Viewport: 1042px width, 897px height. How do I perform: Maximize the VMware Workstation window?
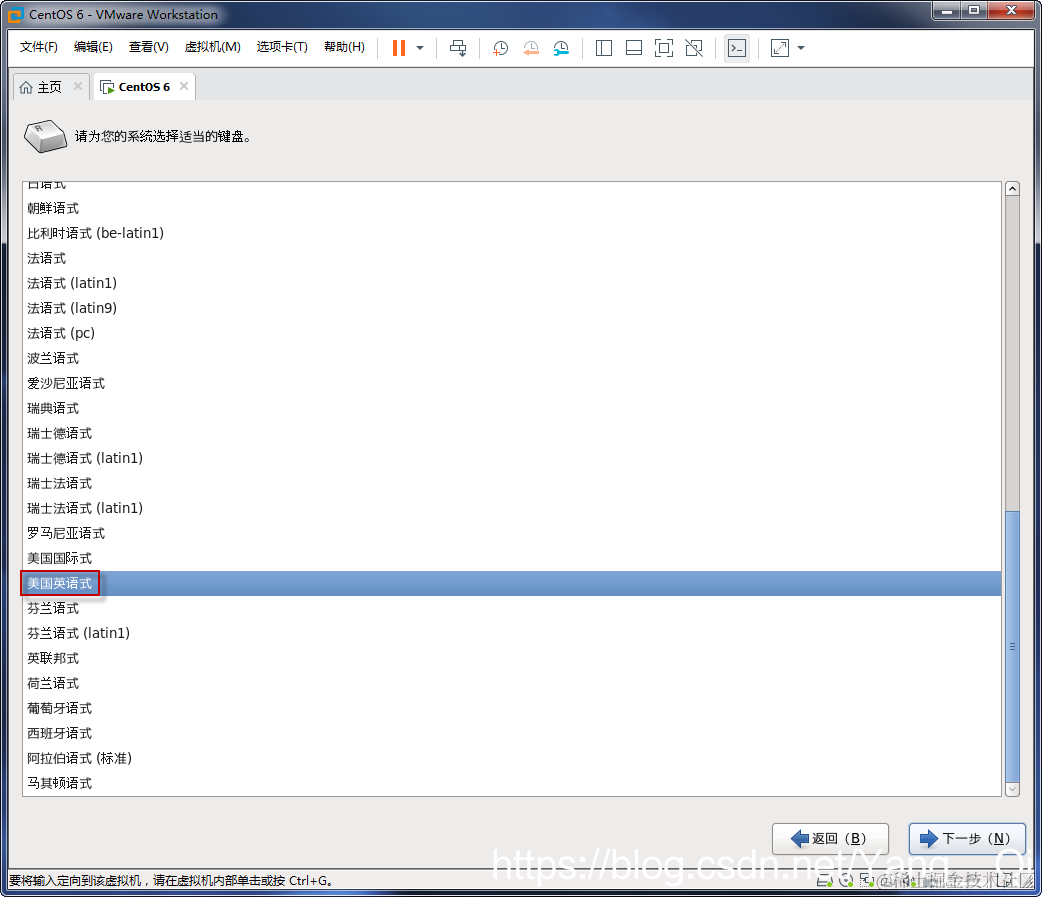(974, 11)
